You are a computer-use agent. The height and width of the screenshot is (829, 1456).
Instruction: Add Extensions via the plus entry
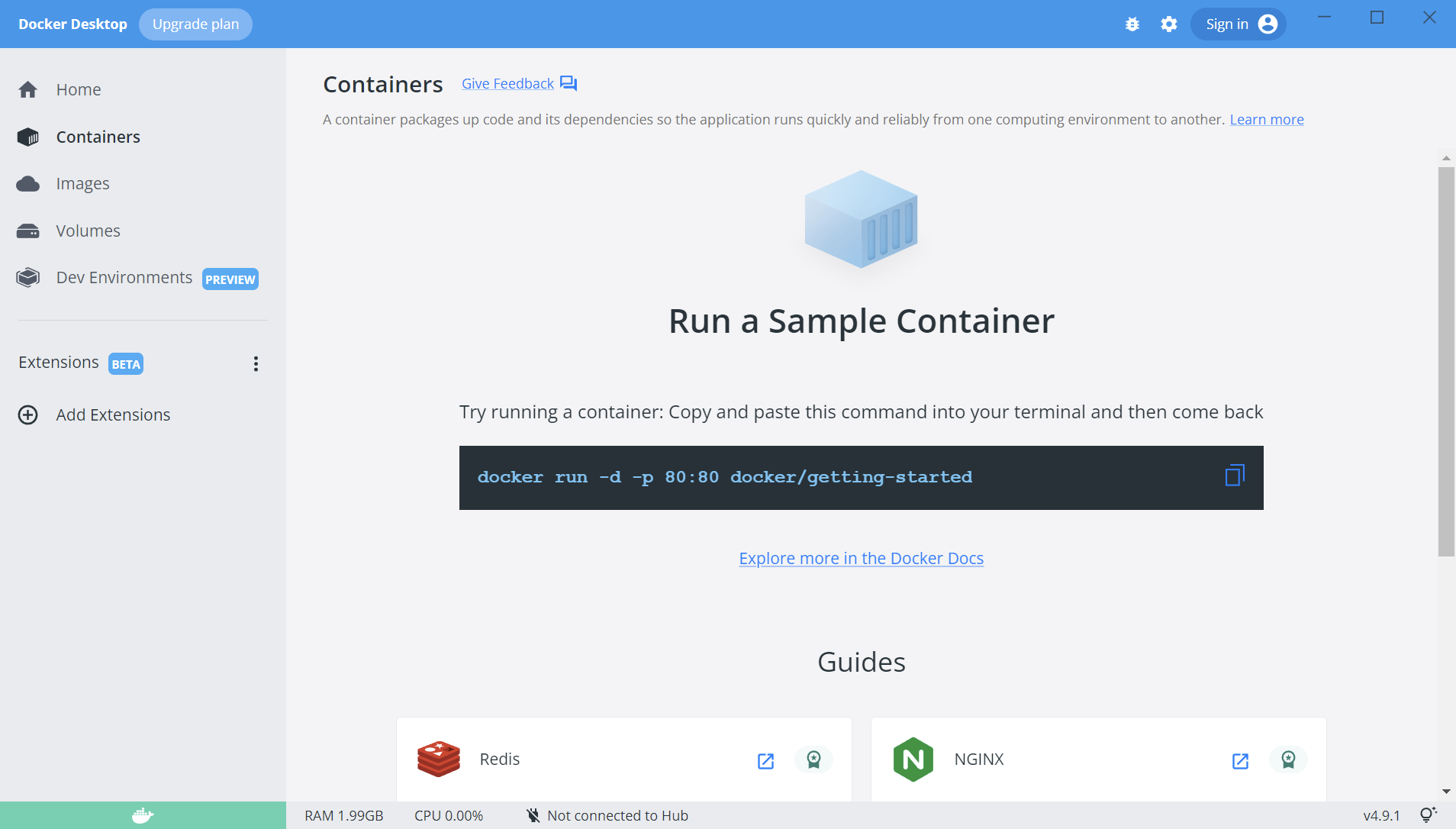tap(27, 414)
